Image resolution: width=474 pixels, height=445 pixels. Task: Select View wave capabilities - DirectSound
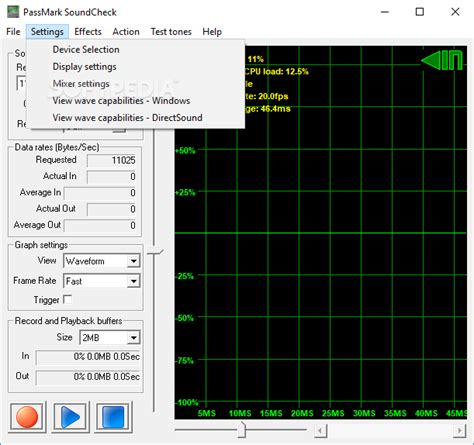coord(135,117)
